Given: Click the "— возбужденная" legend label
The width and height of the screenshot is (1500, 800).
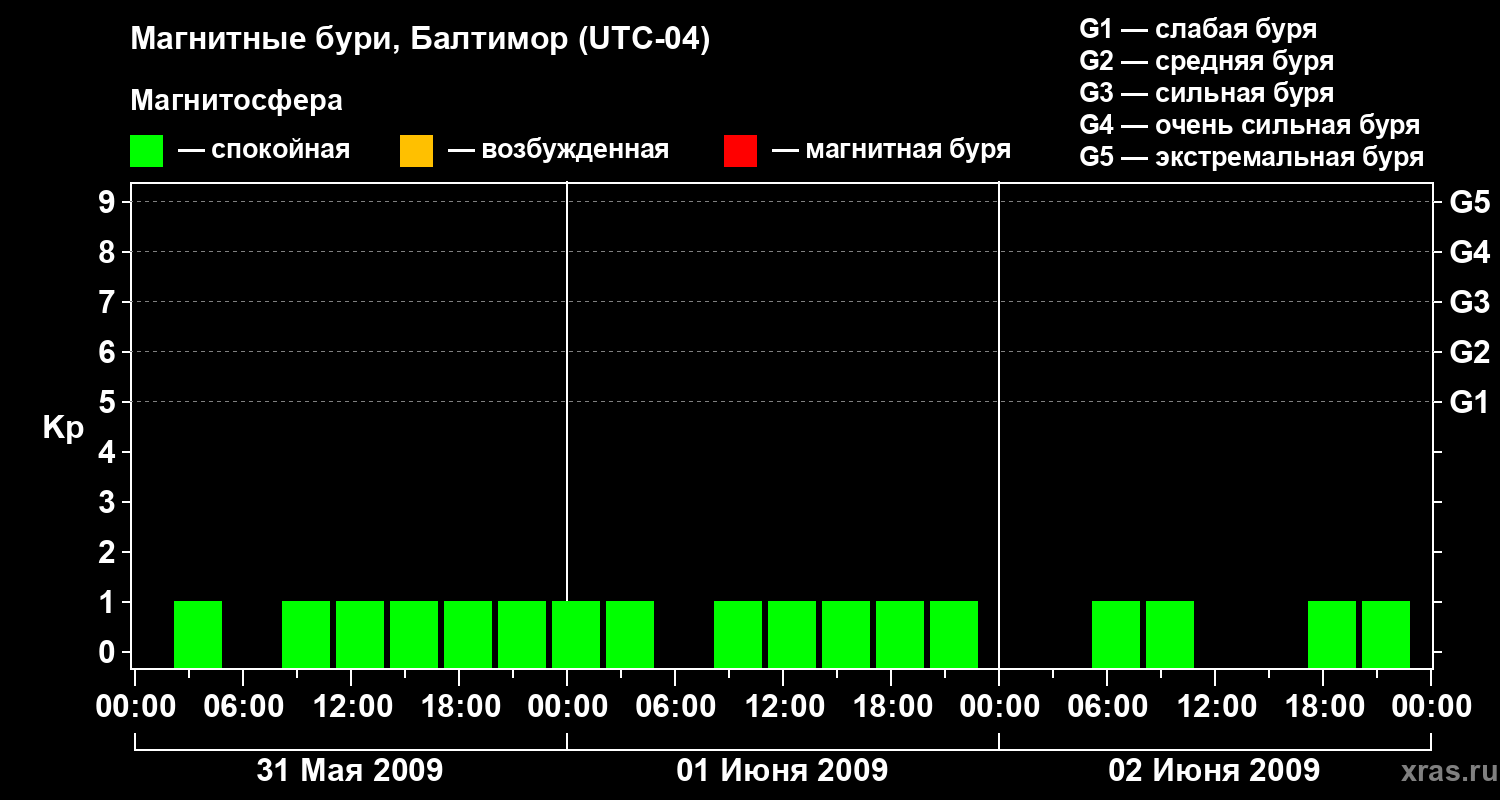Looking at the screenshot, I should (558, 150).
